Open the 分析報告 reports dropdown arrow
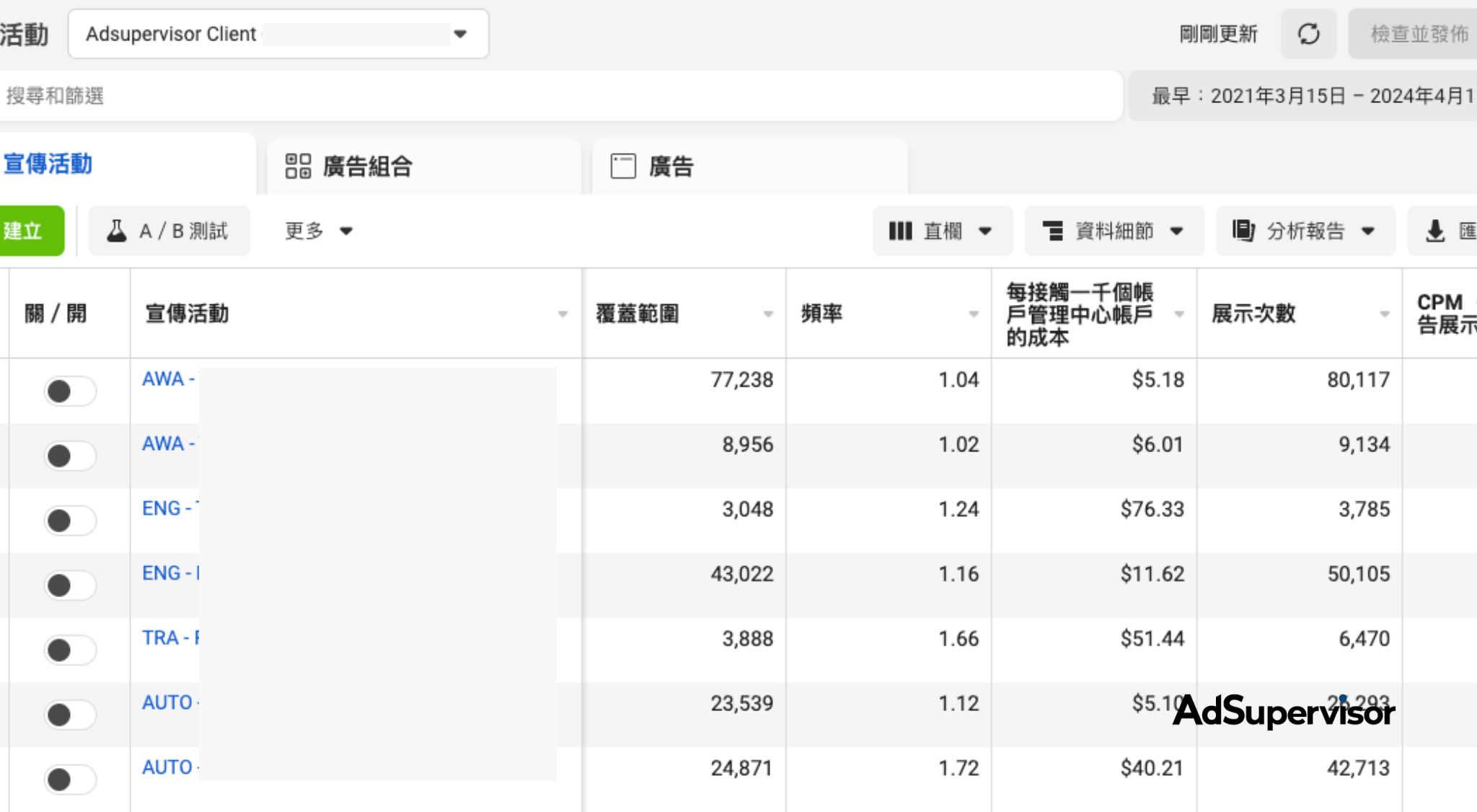1477x812 pixels. (1368, 231)
